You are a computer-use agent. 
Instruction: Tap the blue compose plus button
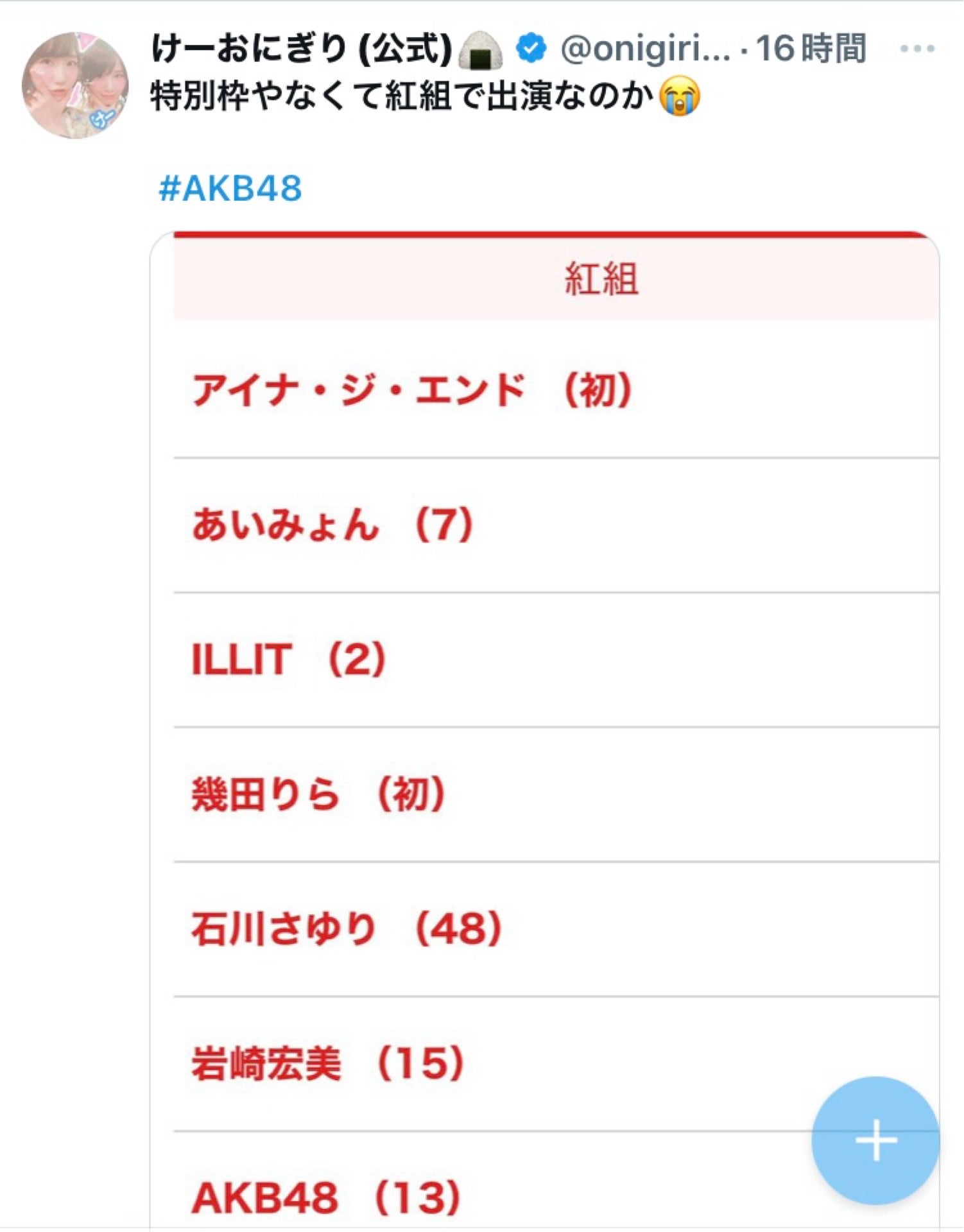pos(875,1140)
